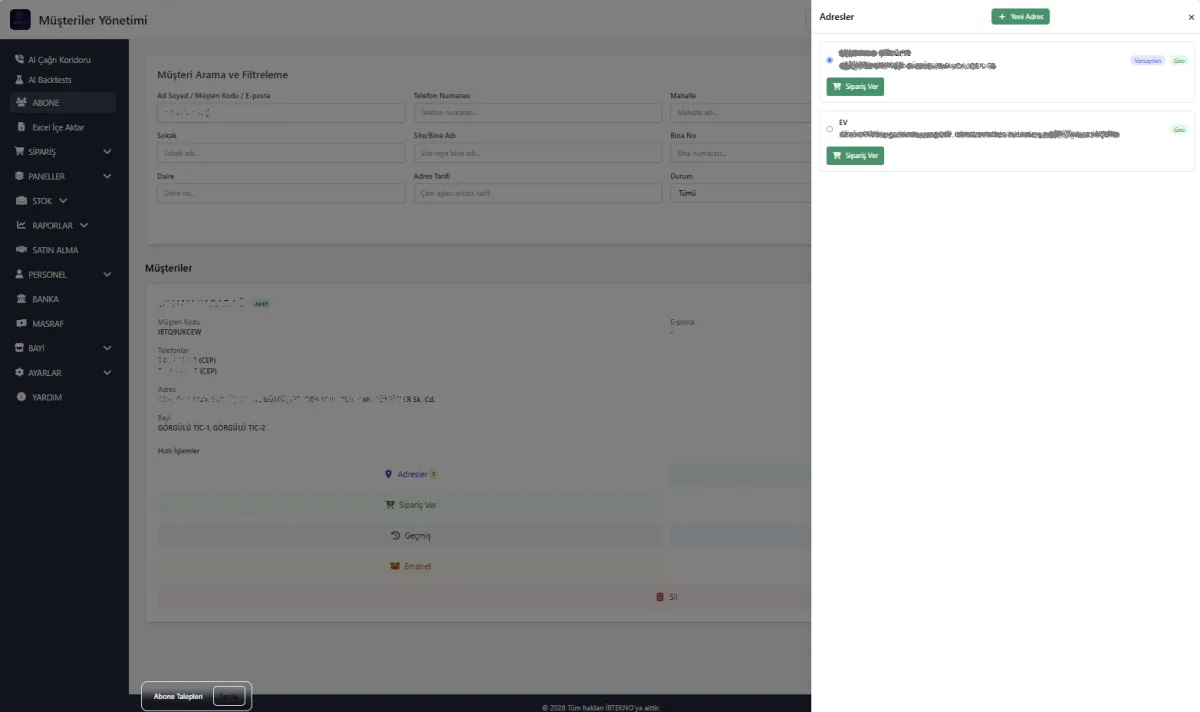
Task: Expand the AYARLAR settings menu
Action: coord(63,372)
